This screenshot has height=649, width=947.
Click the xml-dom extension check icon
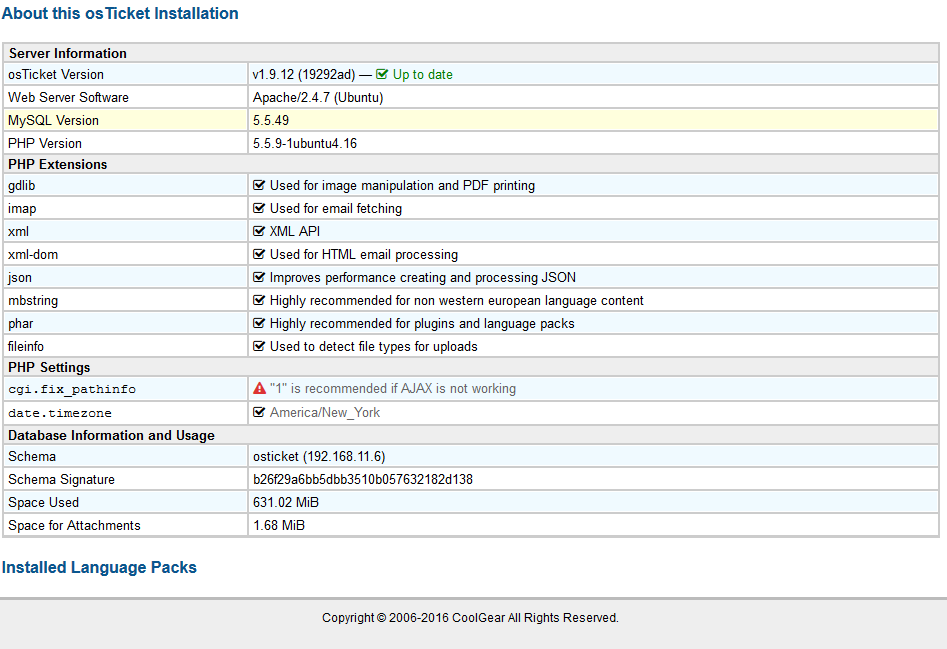(x=259, y=254)
